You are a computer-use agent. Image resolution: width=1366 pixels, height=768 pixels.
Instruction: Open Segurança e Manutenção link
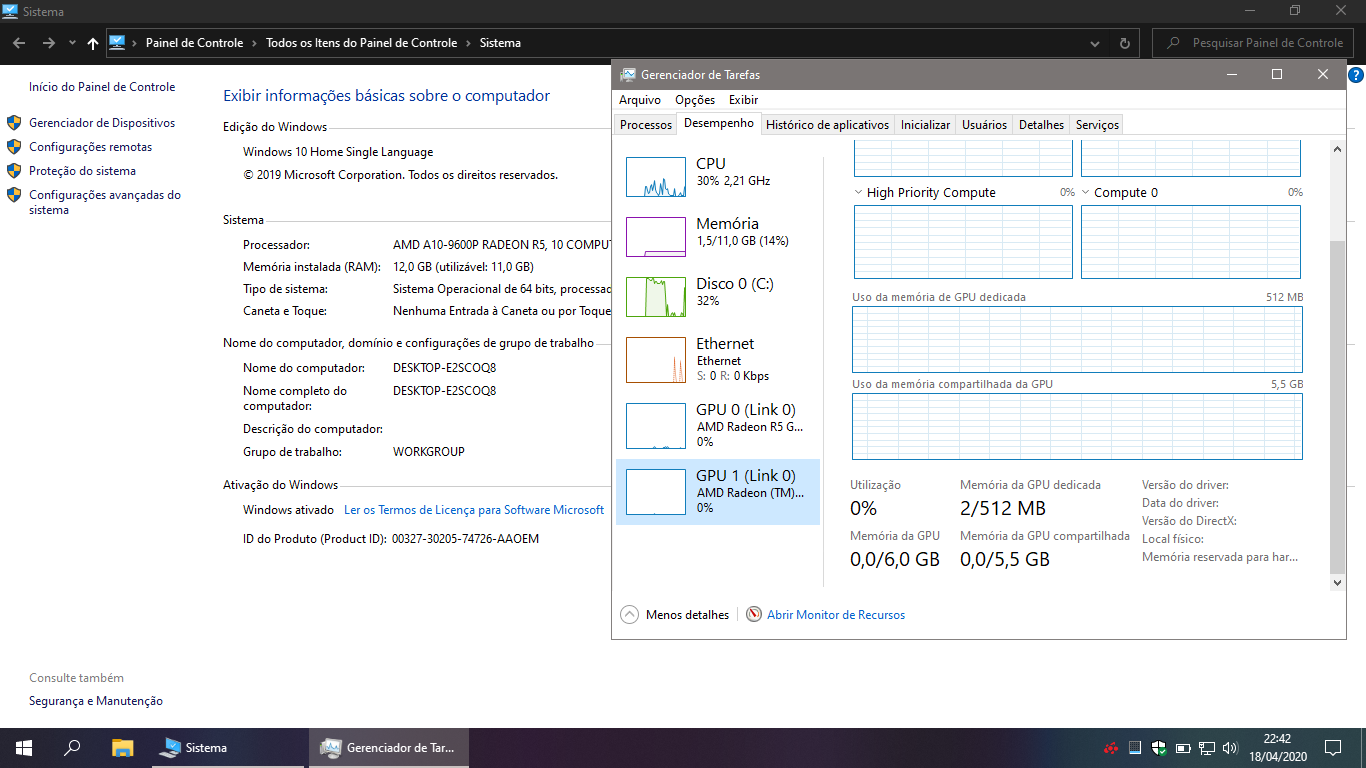96,701
